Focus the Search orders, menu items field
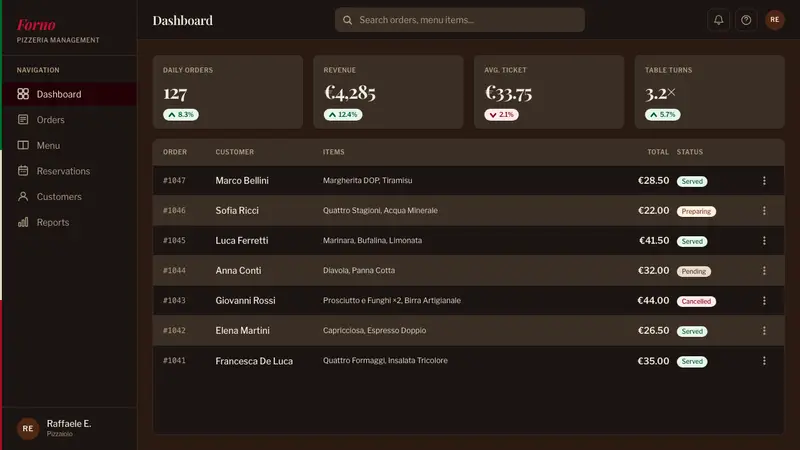 tap(460, 20)
